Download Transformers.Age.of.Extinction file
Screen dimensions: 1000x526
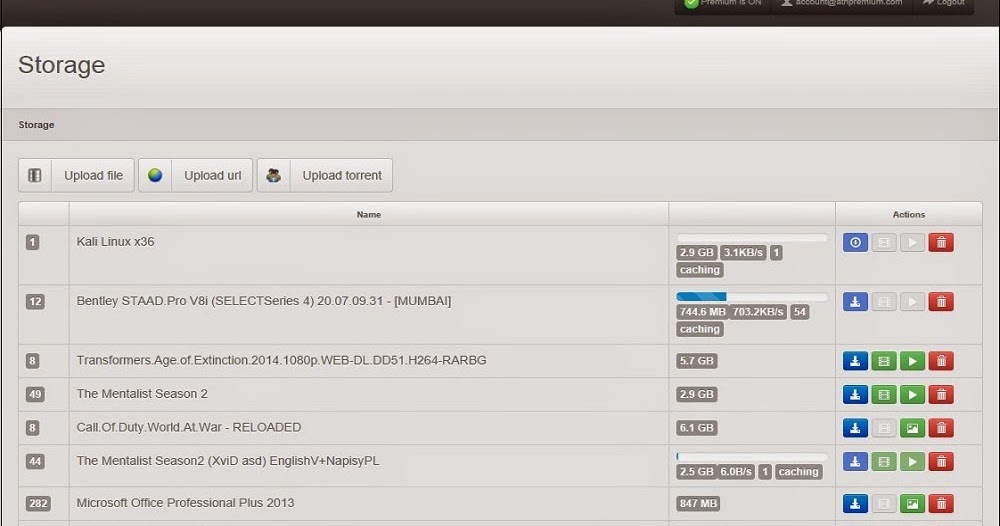(x=855, y=361)
